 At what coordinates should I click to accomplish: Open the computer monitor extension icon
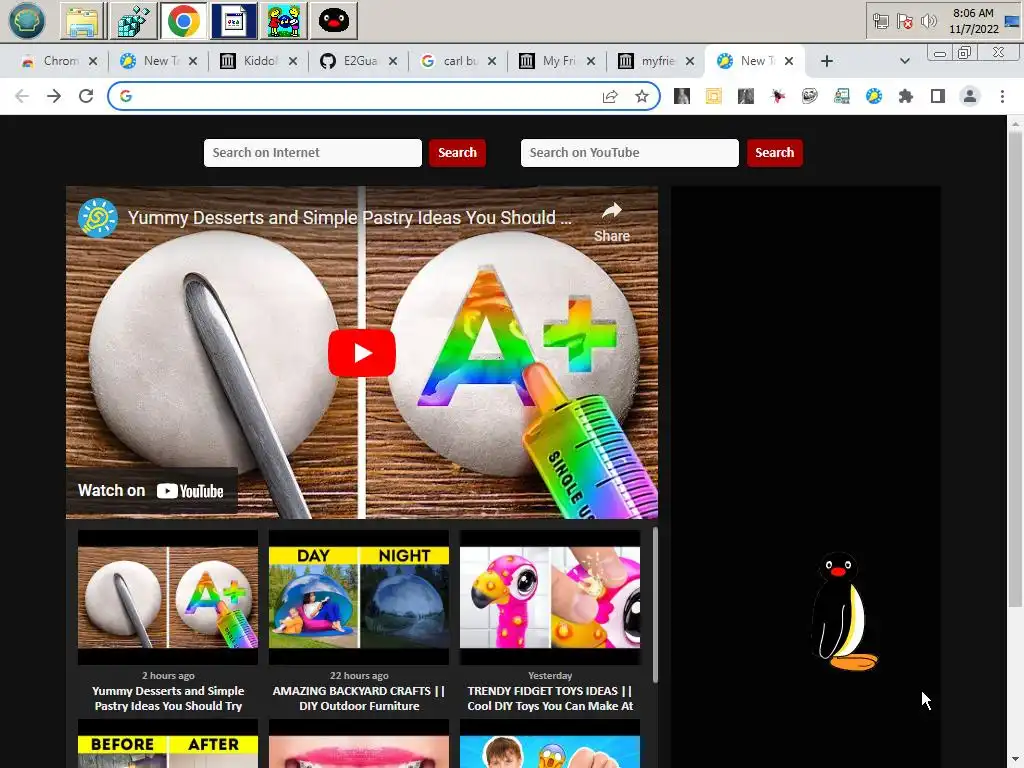coord(842,97)
